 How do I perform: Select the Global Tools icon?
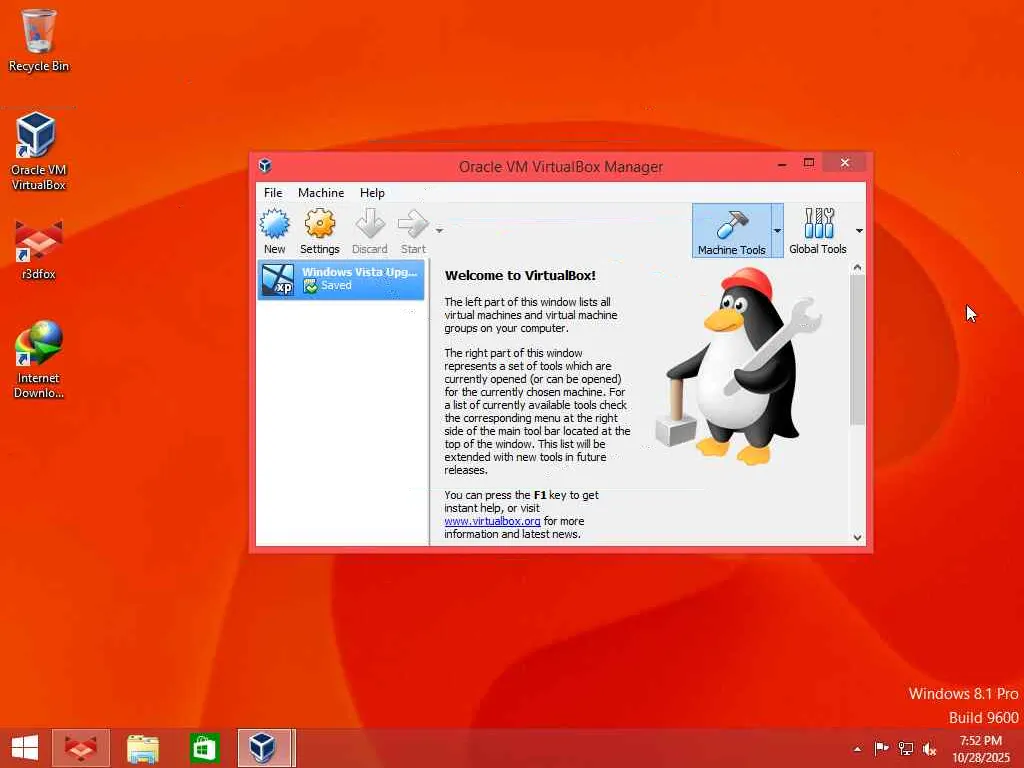(818, 223)
